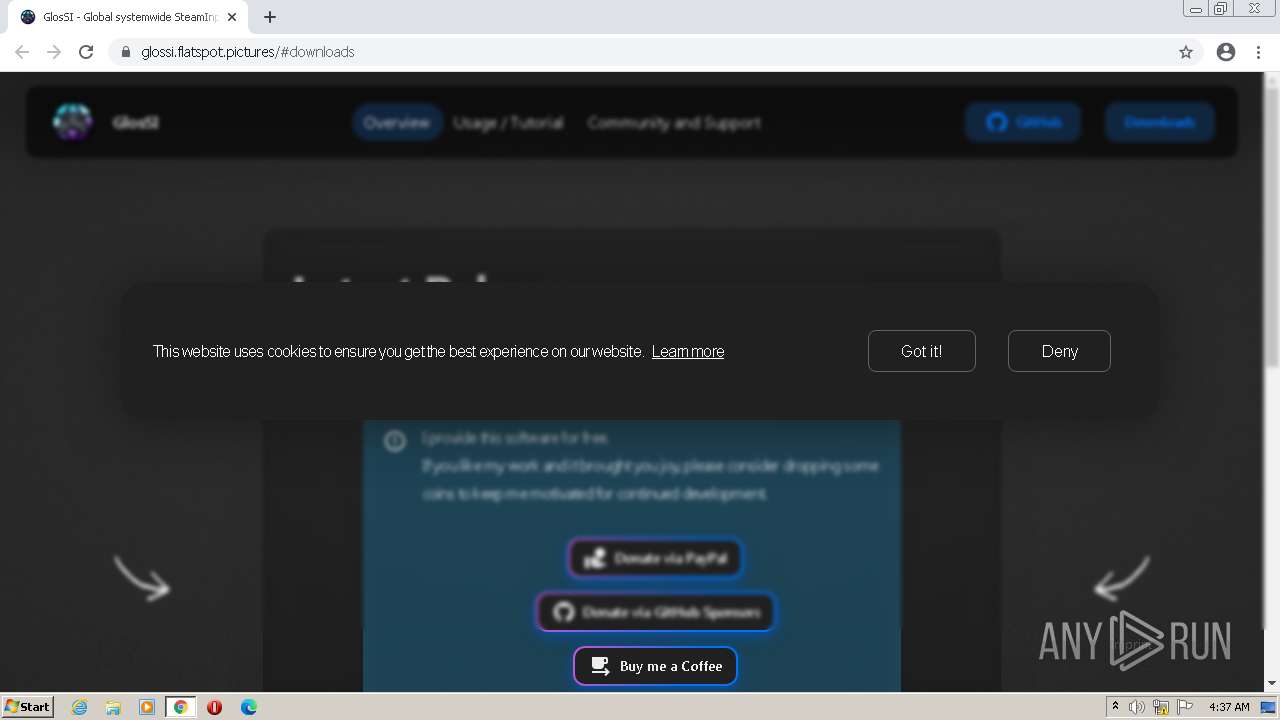Open Action Center flag icon
Image resolution: width=1280 pixels, height=720 pixels.
coord(1185,707)
